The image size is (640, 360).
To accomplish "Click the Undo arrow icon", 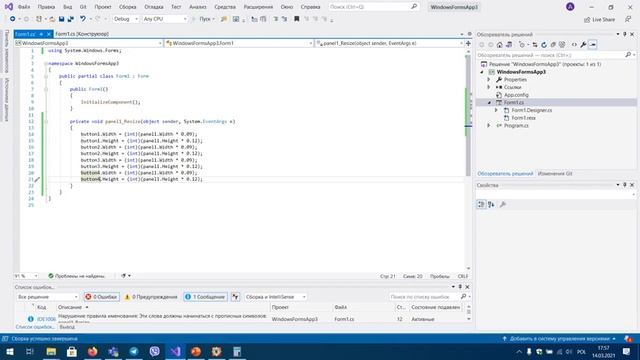I will pyautogui.click(x=83, y=19).
